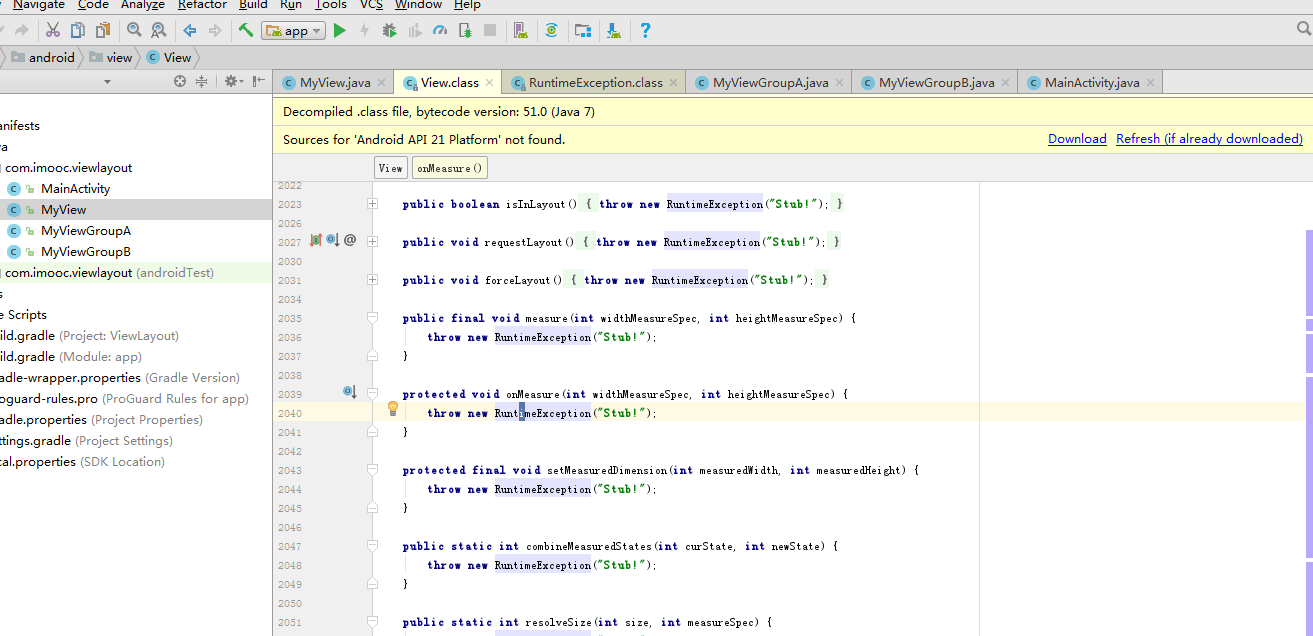1313x636 pixels.
Task: Collapse the setMeasuredDimension() method fold
Action: 373,470
